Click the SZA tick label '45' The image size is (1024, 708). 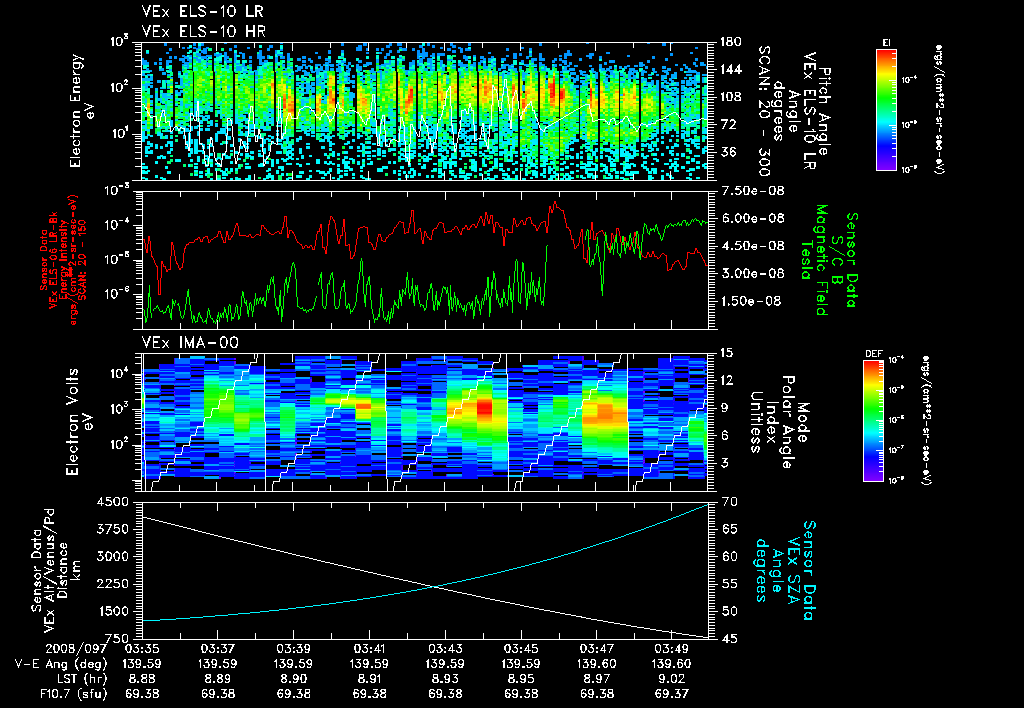pyautogui.click(x=729, y=639)
